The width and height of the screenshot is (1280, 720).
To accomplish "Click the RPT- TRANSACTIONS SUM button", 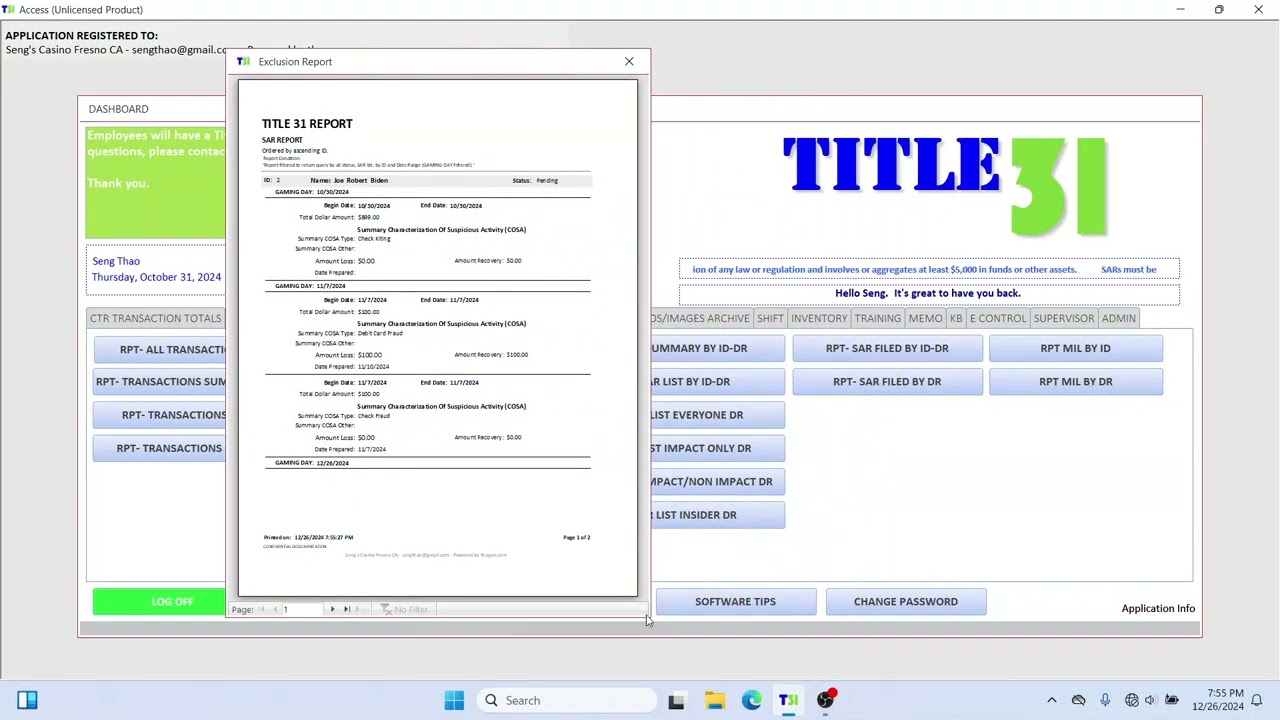I will tap(160, 382).
